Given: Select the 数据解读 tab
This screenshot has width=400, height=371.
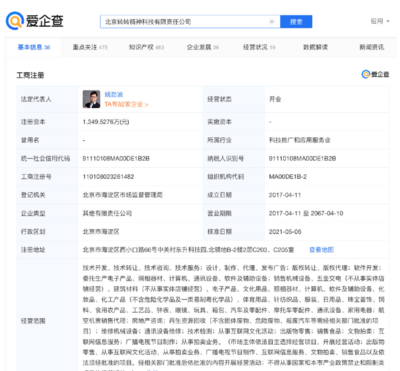Looking at the screenshot, I should [x=315, y=47].
